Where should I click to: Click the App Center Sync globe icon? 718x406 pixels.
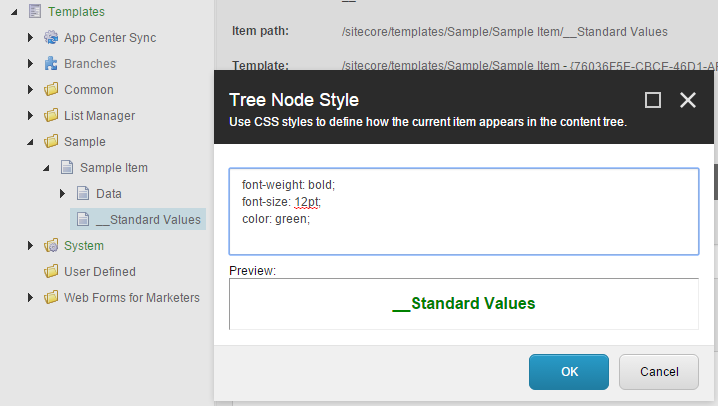click(51, 38)
